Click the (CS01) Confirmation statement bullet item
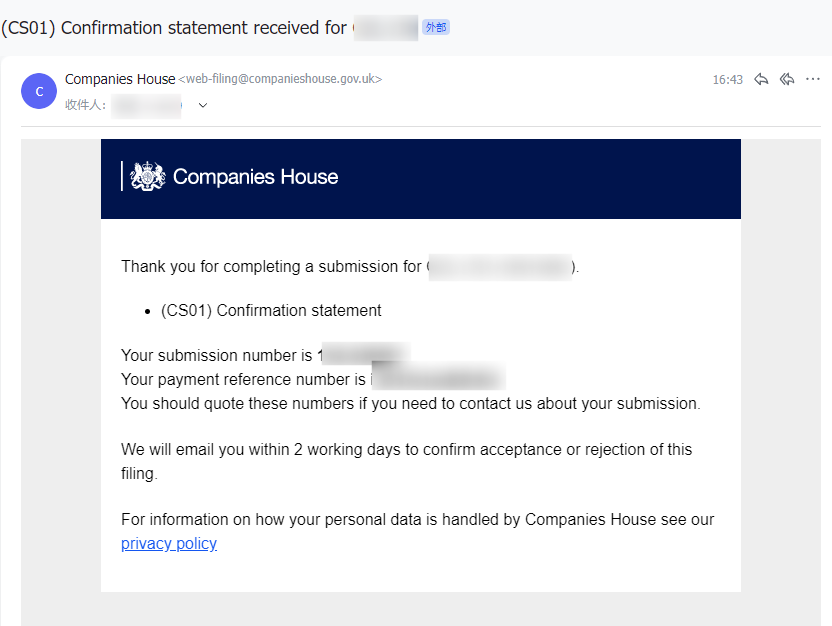 (271, 310)
